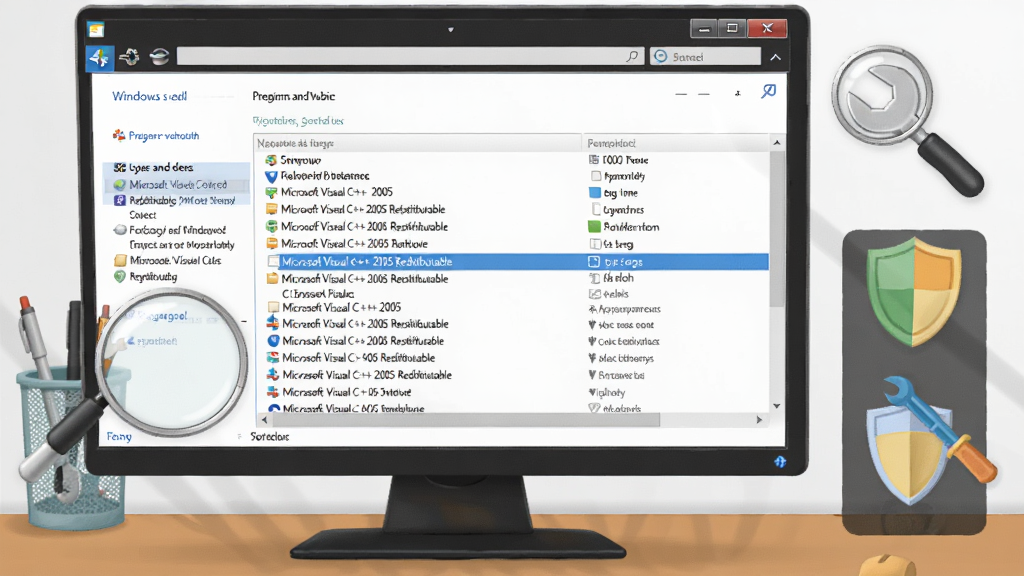Click the teal link text under the page title

[298, 121]
